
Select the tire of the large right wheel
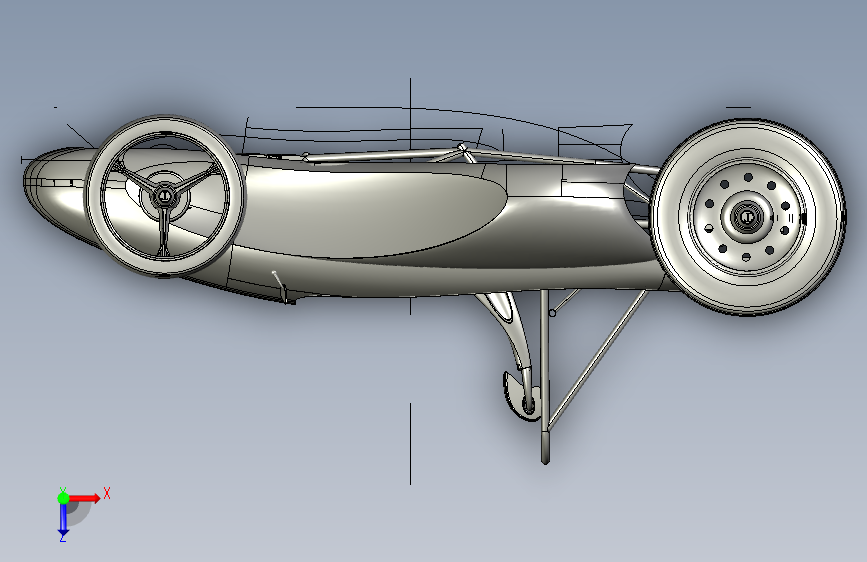pyautogui.click(x=748, y=217)
